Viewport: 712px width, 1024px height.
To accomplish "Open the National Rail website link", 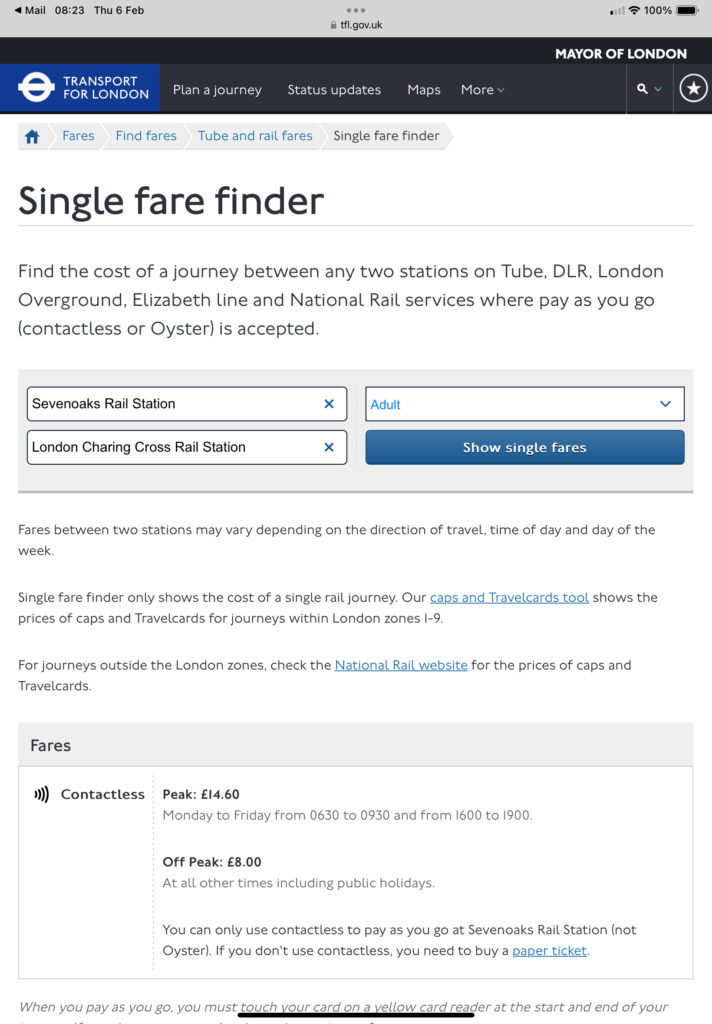I will coord(401,665).
